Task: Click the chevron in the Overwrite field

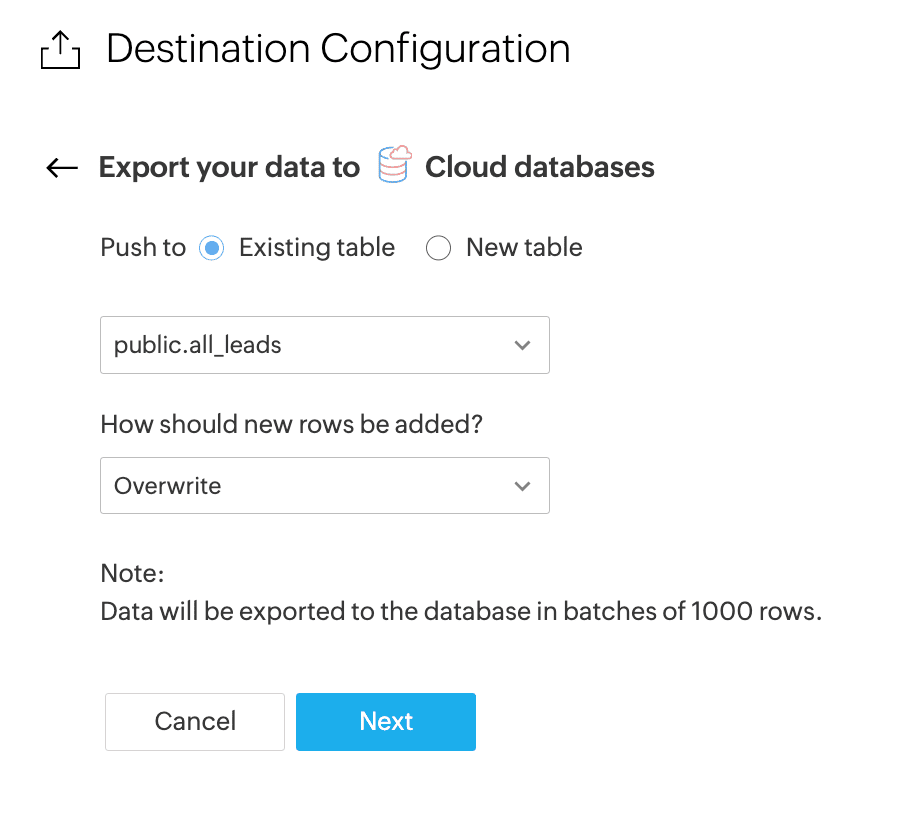Action: point(522,487)
